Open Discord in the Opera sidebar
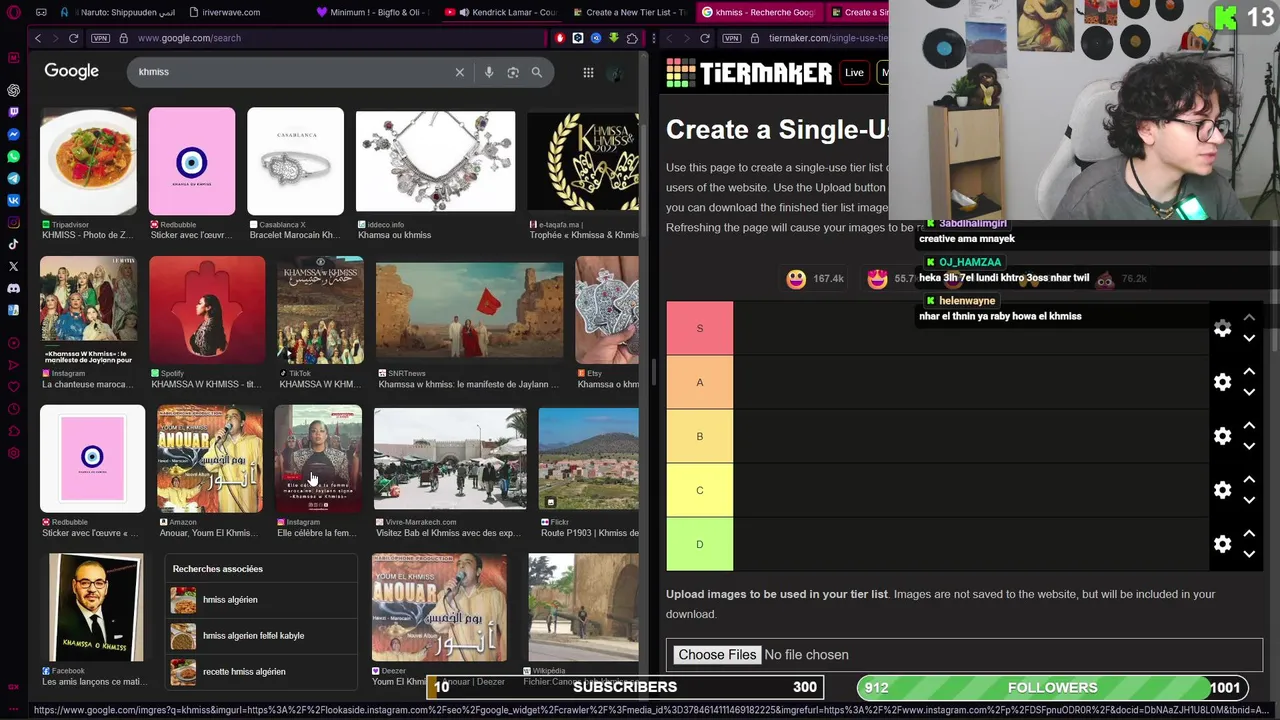 coord(13,288)
